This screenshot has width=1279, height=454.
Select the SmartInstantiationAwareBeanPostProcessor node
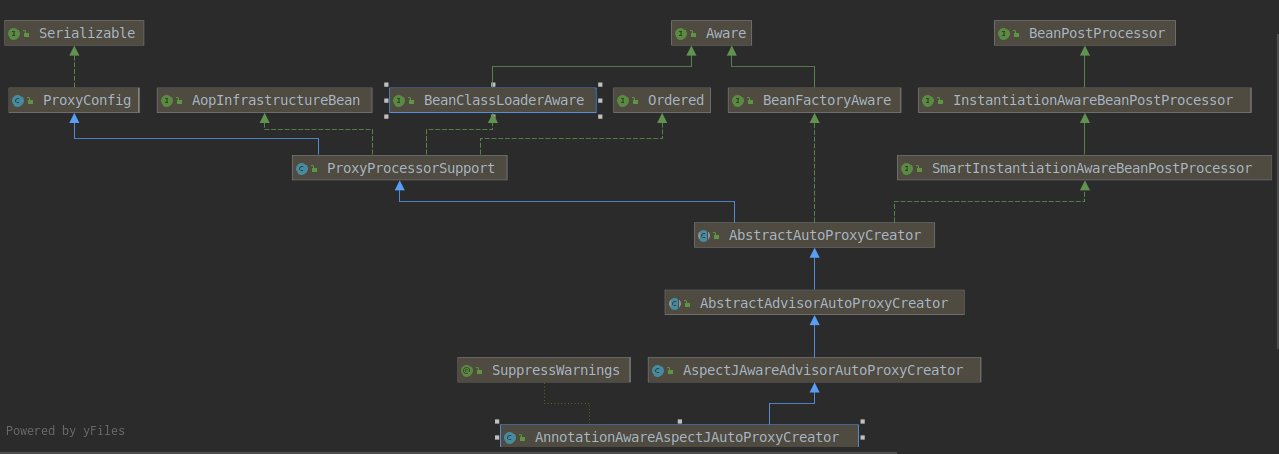click(1091, 169)
